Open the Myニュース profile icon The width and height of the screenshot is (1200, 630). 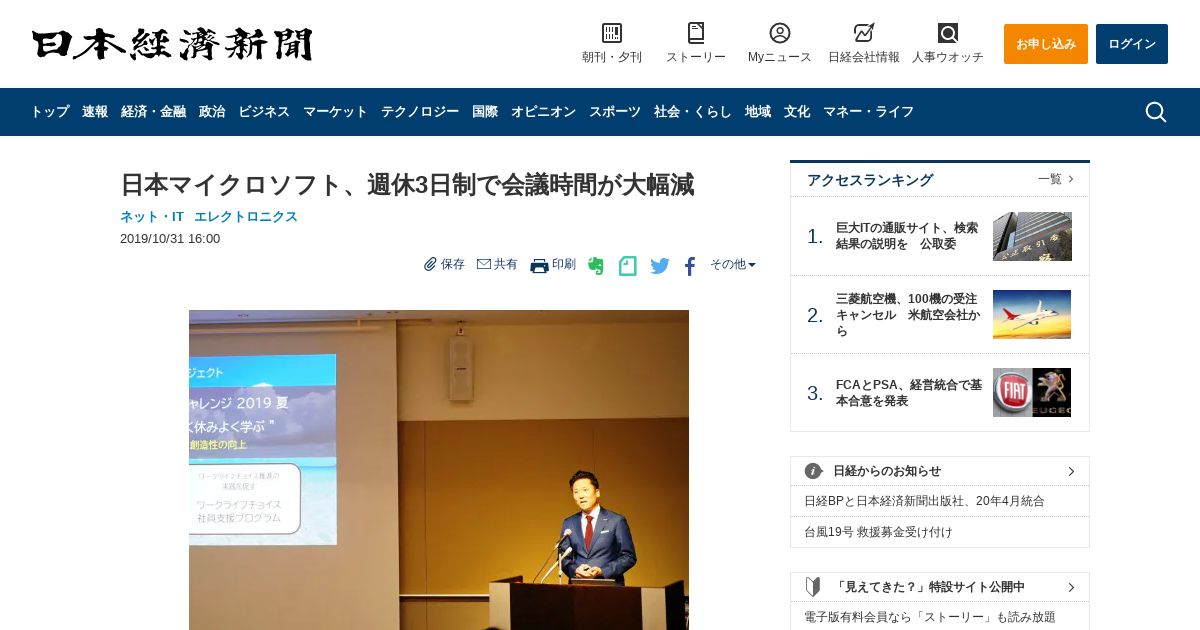[x=780, y=33]
